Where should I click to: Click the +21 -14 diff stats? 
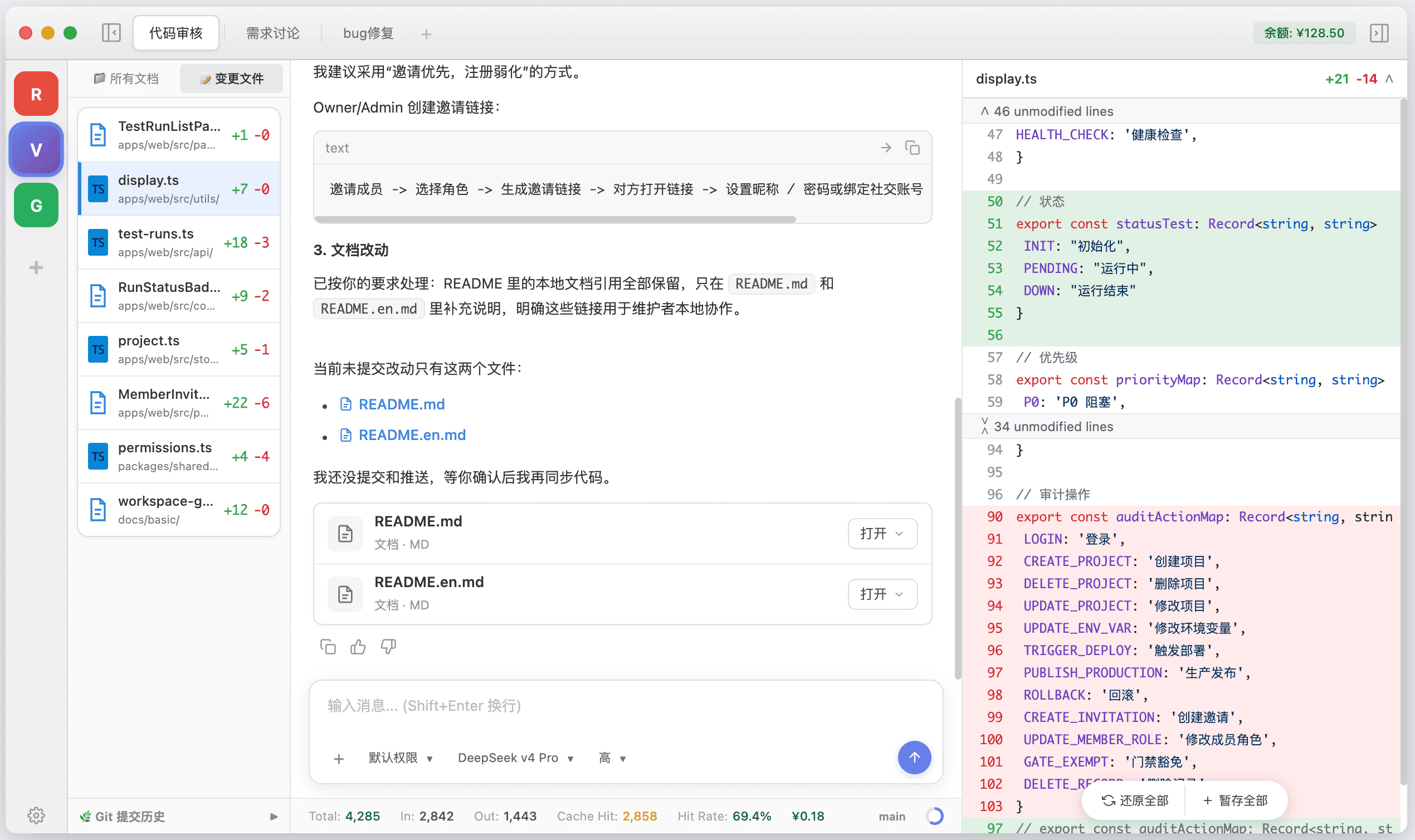[x=1350, y=79]
